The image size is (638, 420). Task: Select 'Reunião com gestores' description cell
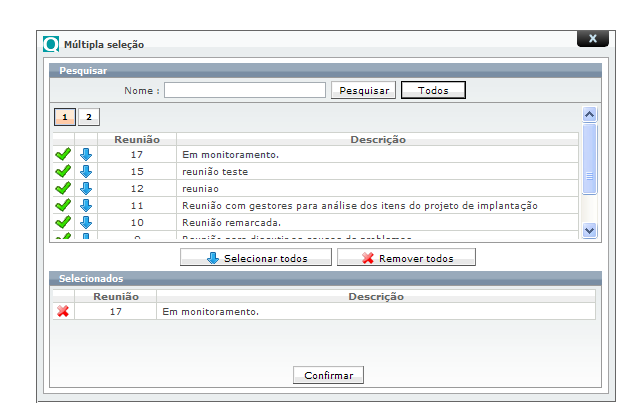point(378,206)
